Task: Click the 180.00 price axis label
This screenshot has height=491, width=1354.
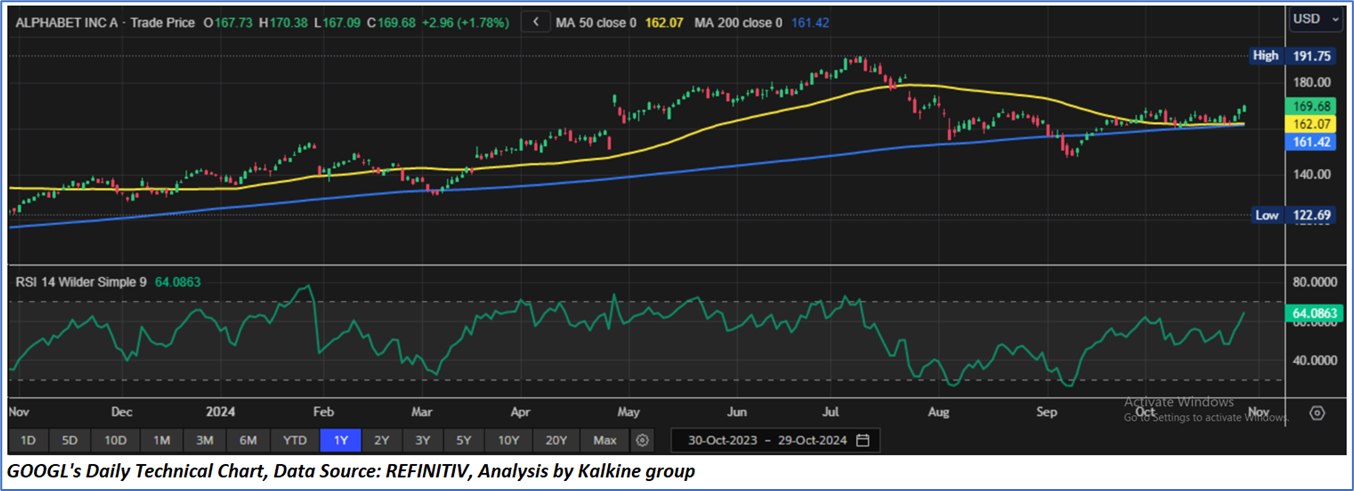Action: pyautogui.click(x=1313, y=82)
